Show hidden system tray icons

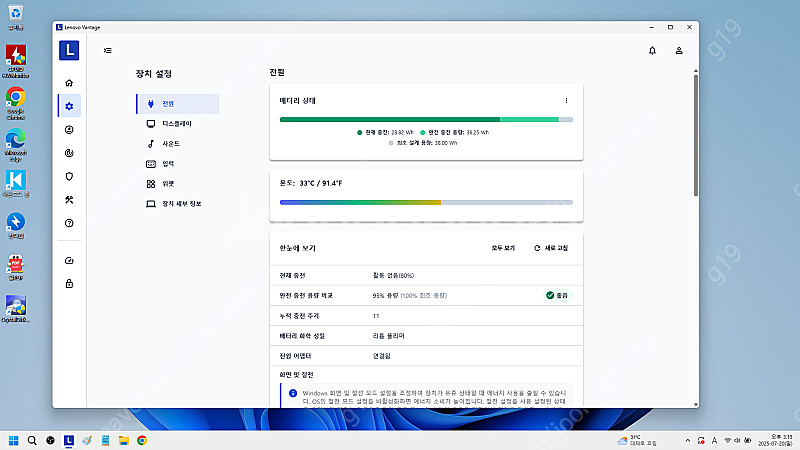(x=688, y=440)
